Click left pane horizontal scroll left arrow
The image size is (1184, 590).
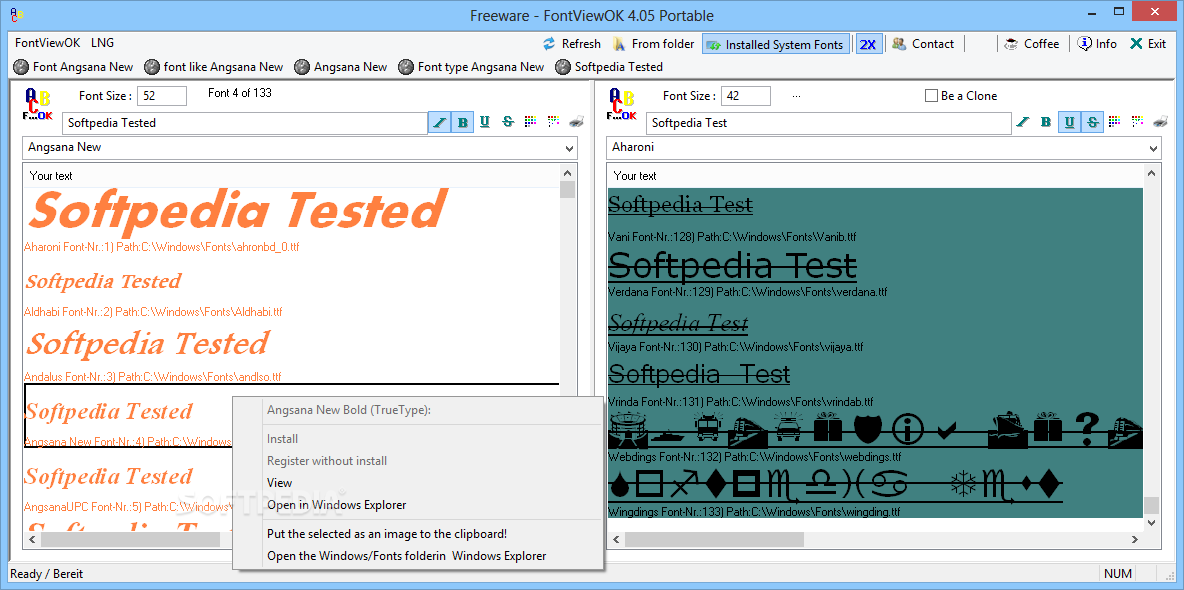pyautogui.click(x=32, y=539)
